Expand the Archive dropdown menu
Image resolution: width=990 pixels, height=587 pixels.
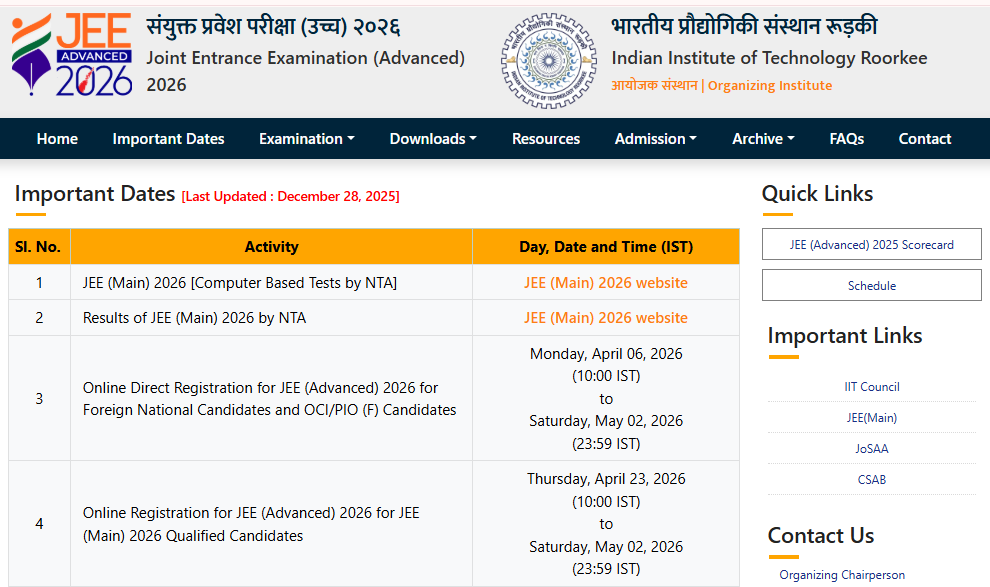762,139
